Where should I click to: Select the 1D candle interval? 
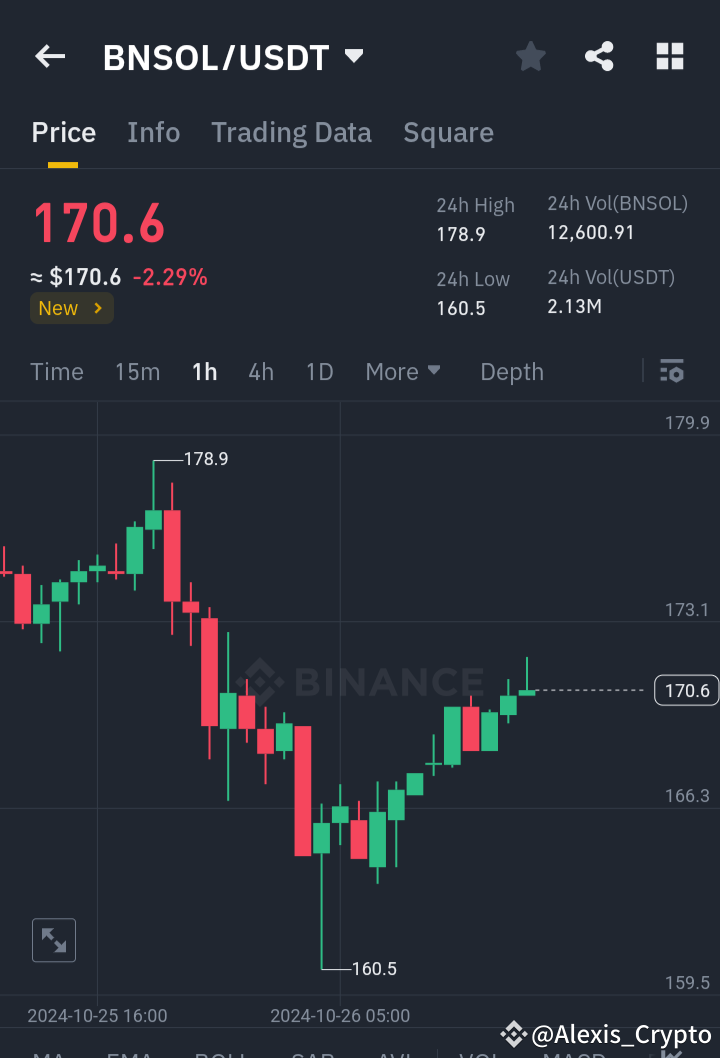[x=319, y=371]
